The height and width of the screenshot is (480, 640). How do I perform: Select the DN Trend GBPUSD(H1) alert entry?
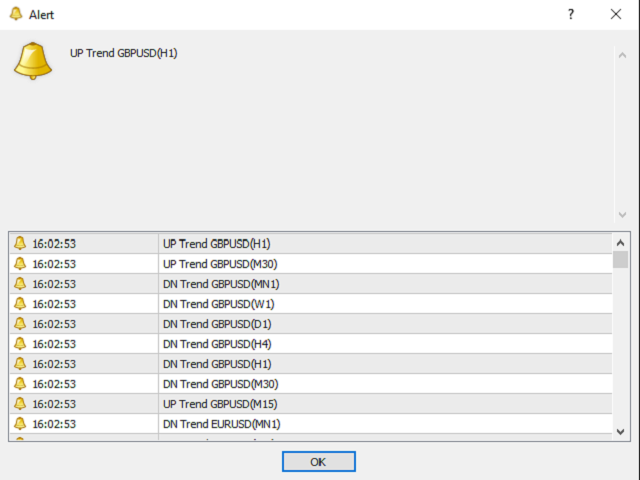click(x=217, y=364)
